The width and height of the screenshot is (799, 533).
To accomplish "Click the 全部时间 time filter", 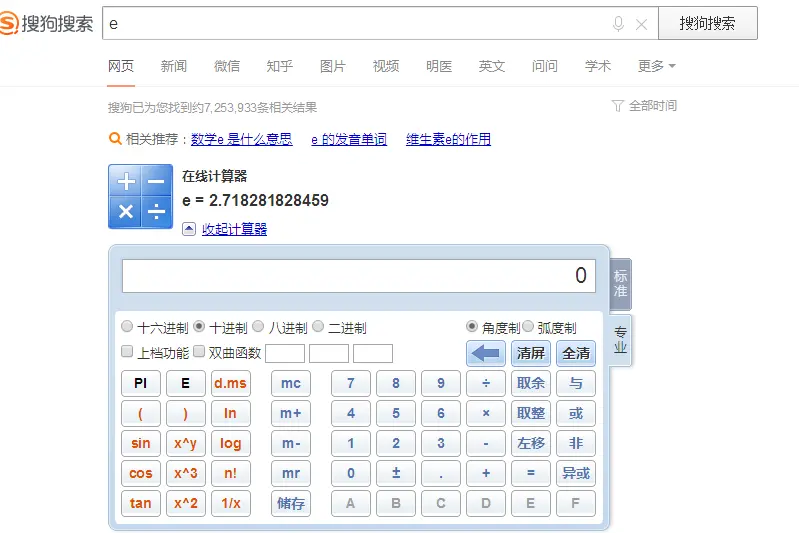I will (x=644, y=106).
